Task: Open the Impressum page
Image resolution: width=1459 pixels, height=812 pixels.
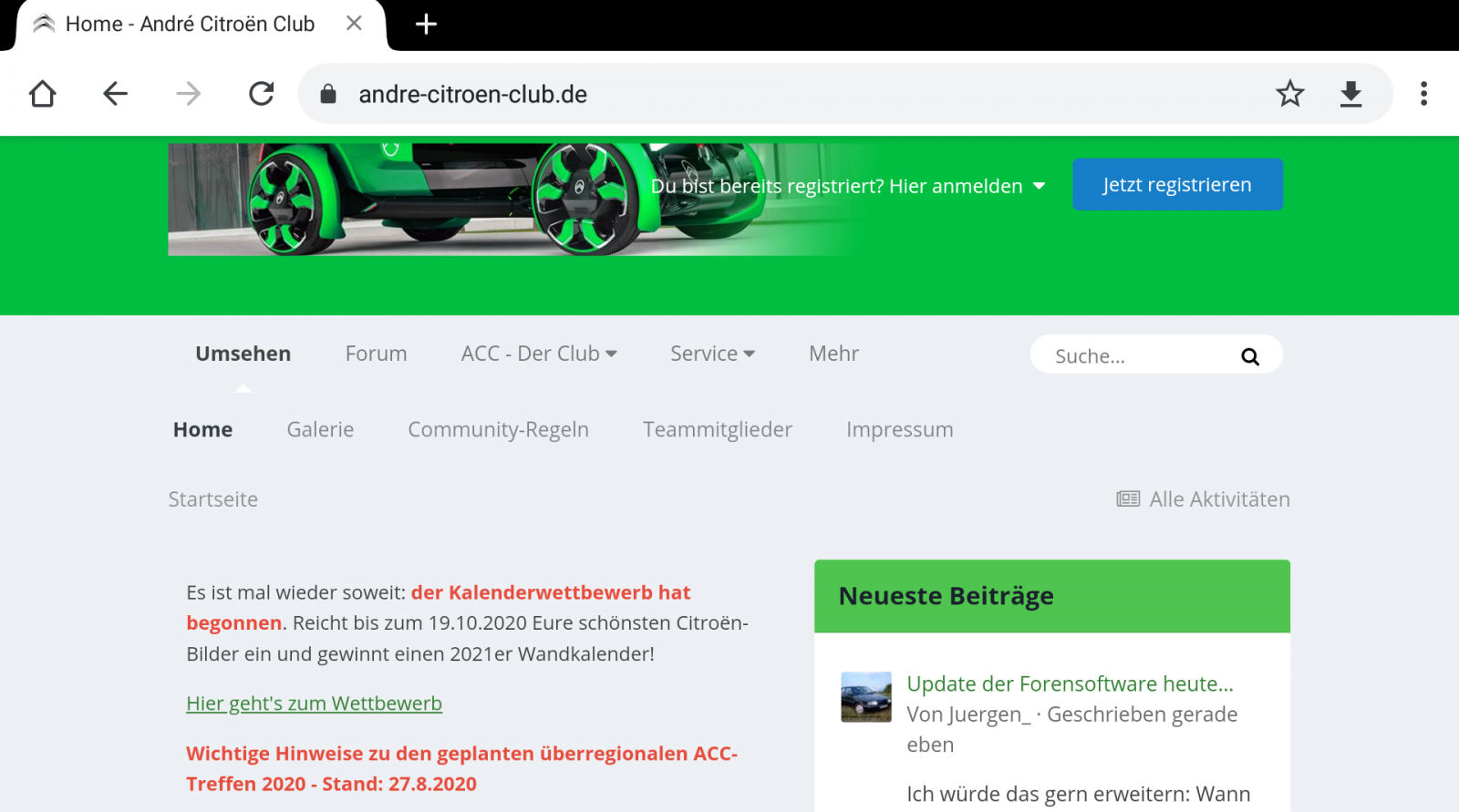Action: tap(900, 429)
